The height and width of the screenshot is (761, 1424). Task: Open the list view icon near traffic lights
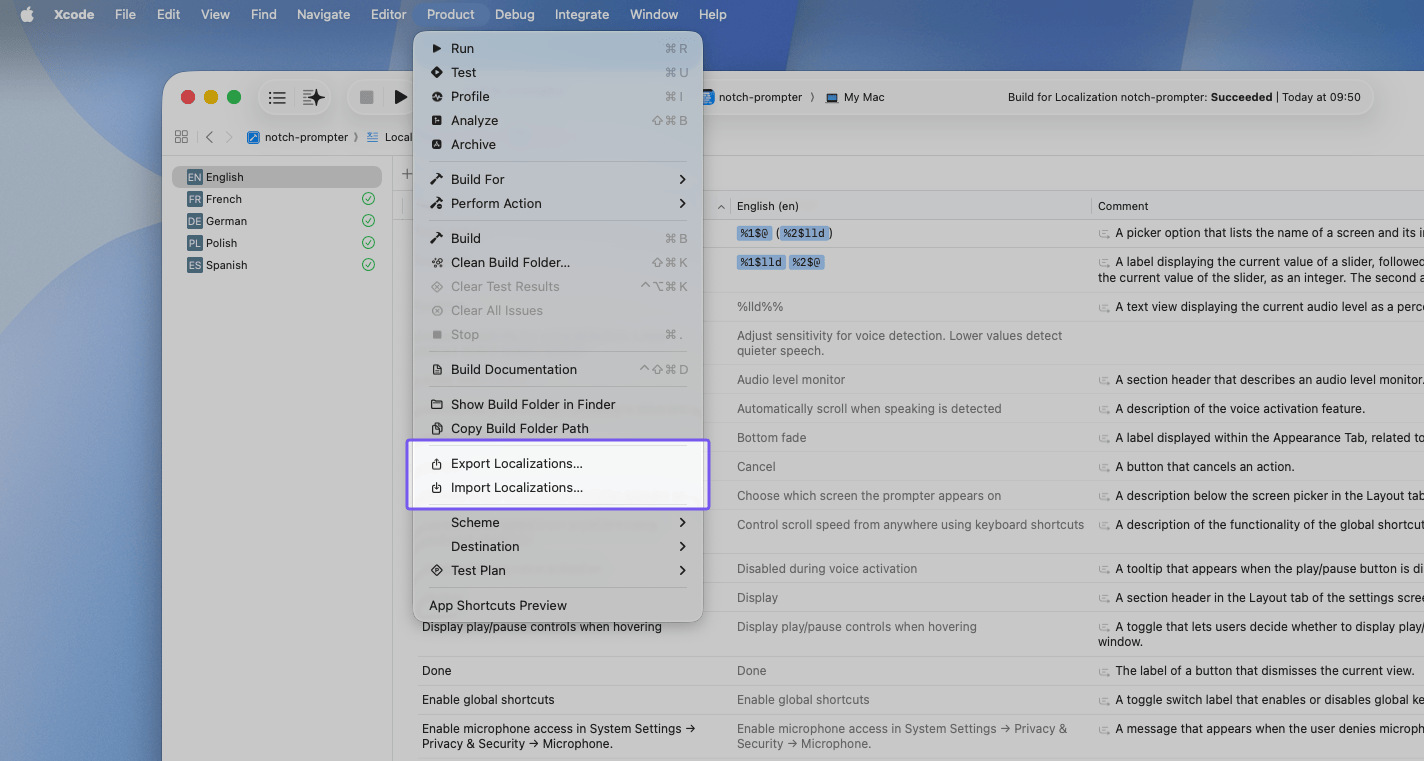click(277, 97)
